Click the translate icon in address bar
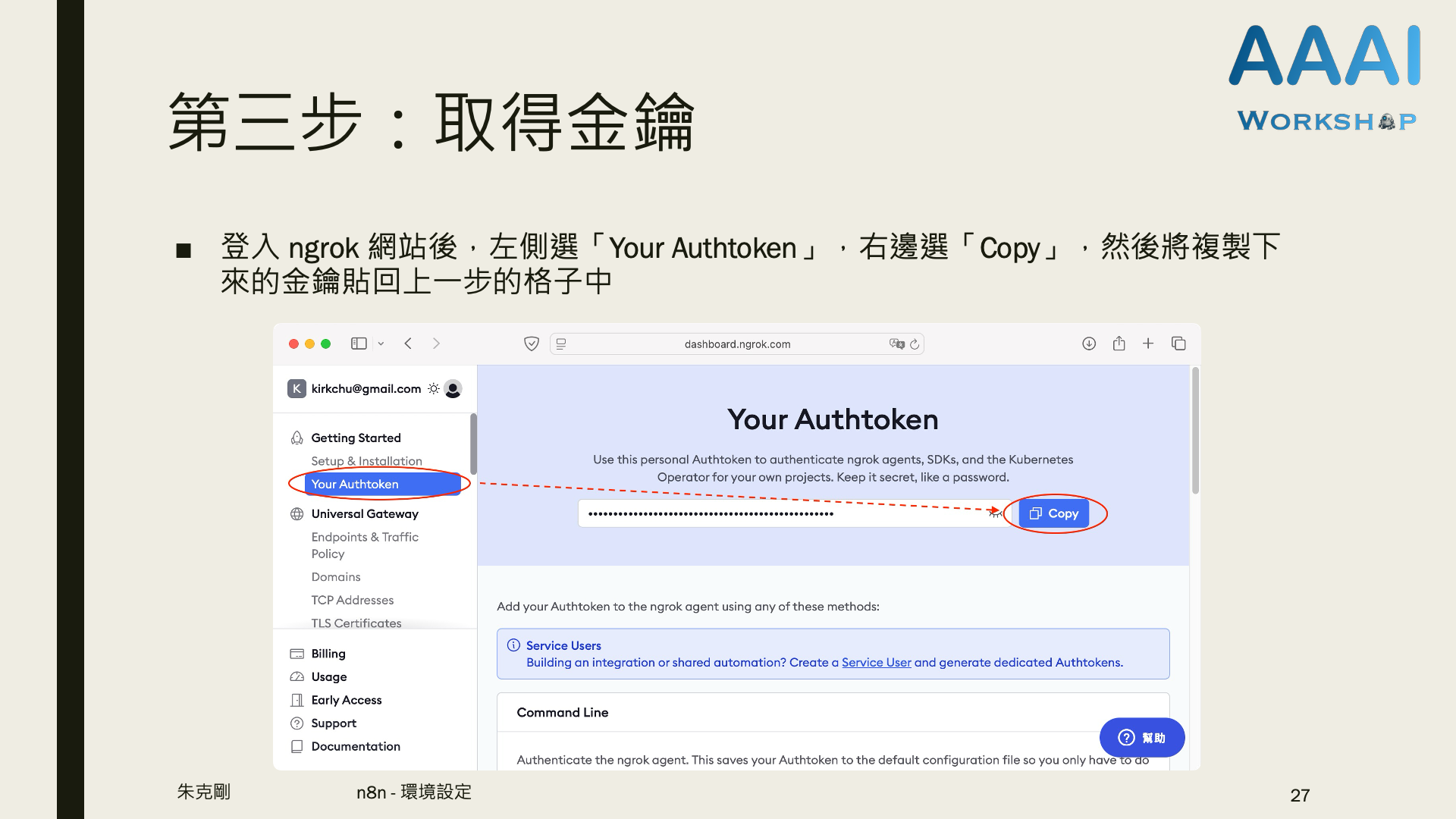Screen dimensions: 1456x819 896,344
